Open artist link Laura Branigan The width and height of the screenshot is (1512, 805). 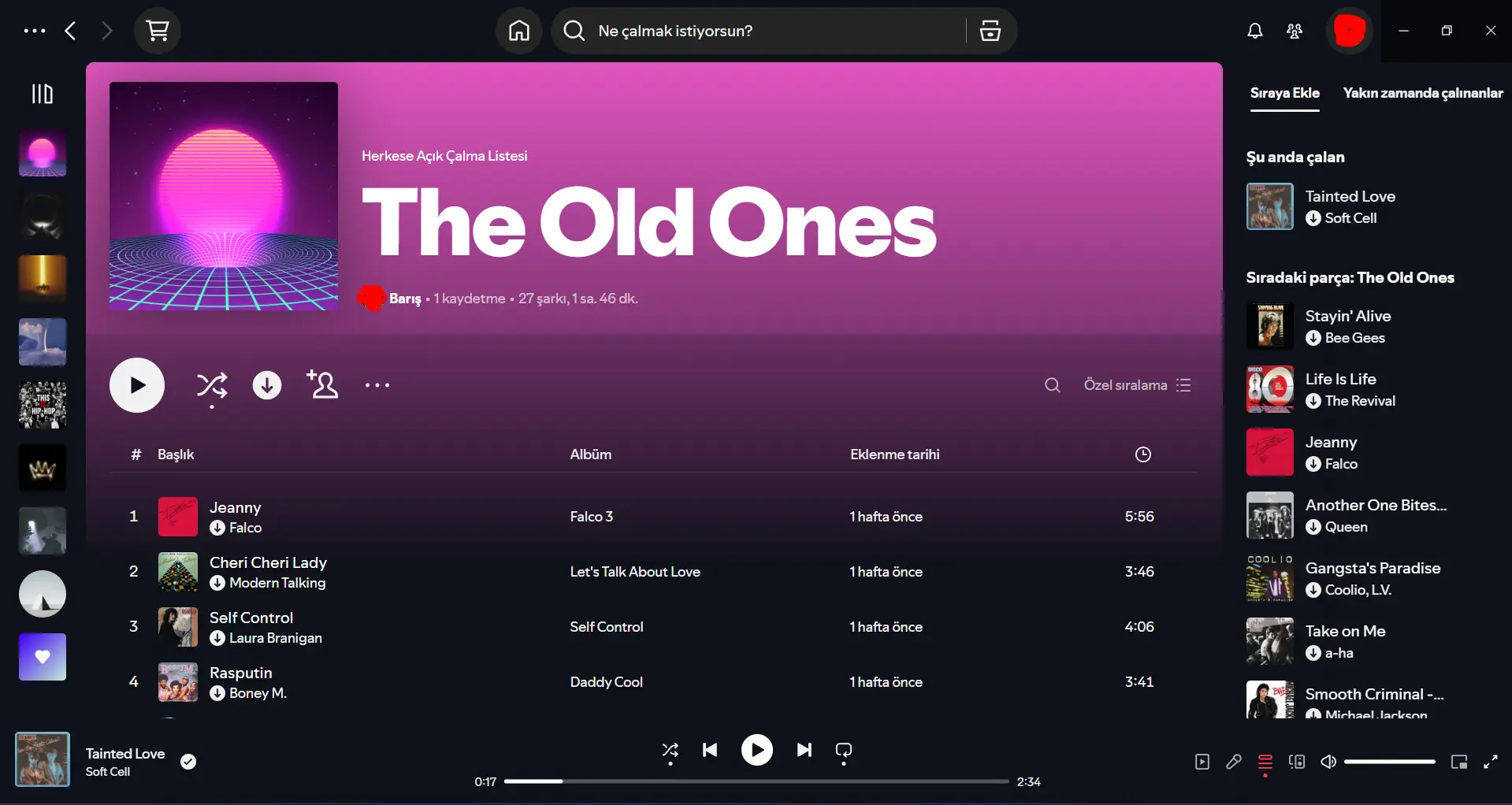click(x=276, y=638)
